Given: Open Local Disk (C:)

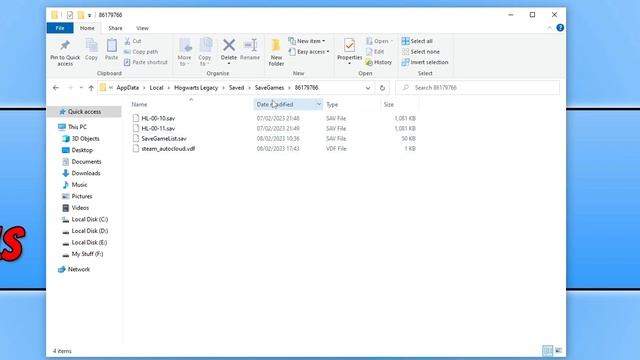Looking at the screenshot, I should (89, 220).
